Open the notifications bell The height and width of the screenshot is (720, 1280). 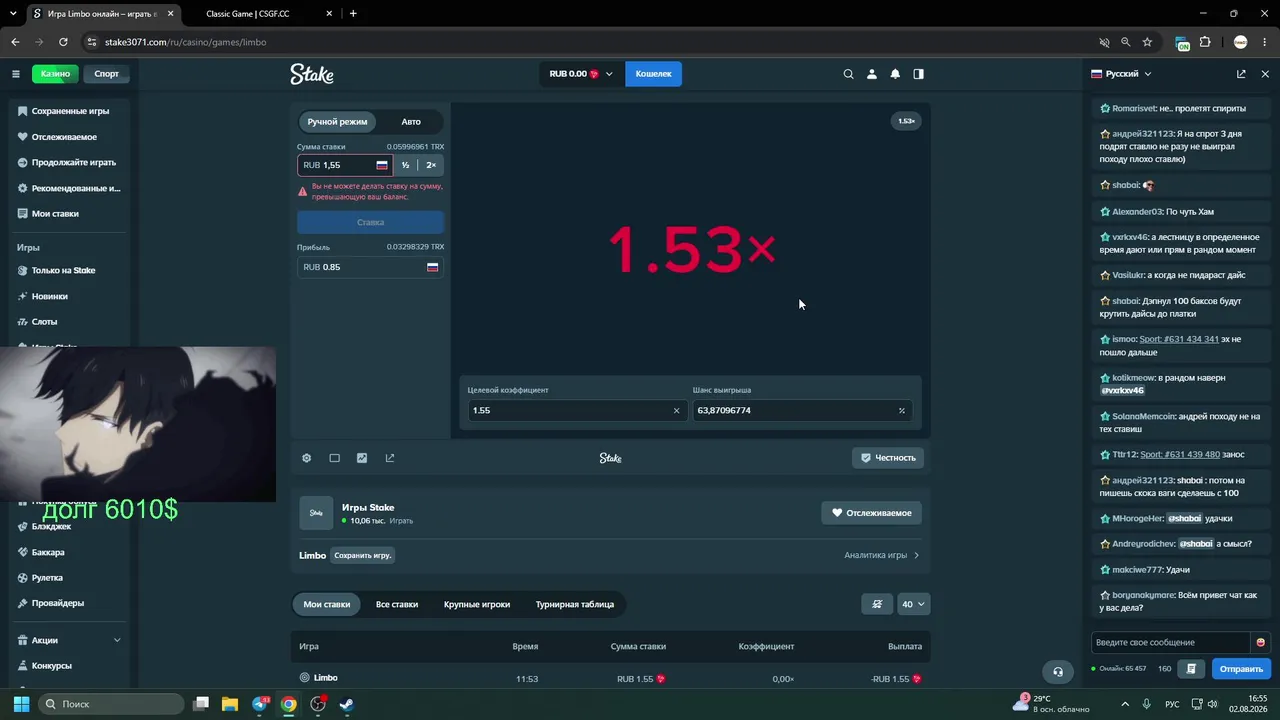tap(895, 74)
